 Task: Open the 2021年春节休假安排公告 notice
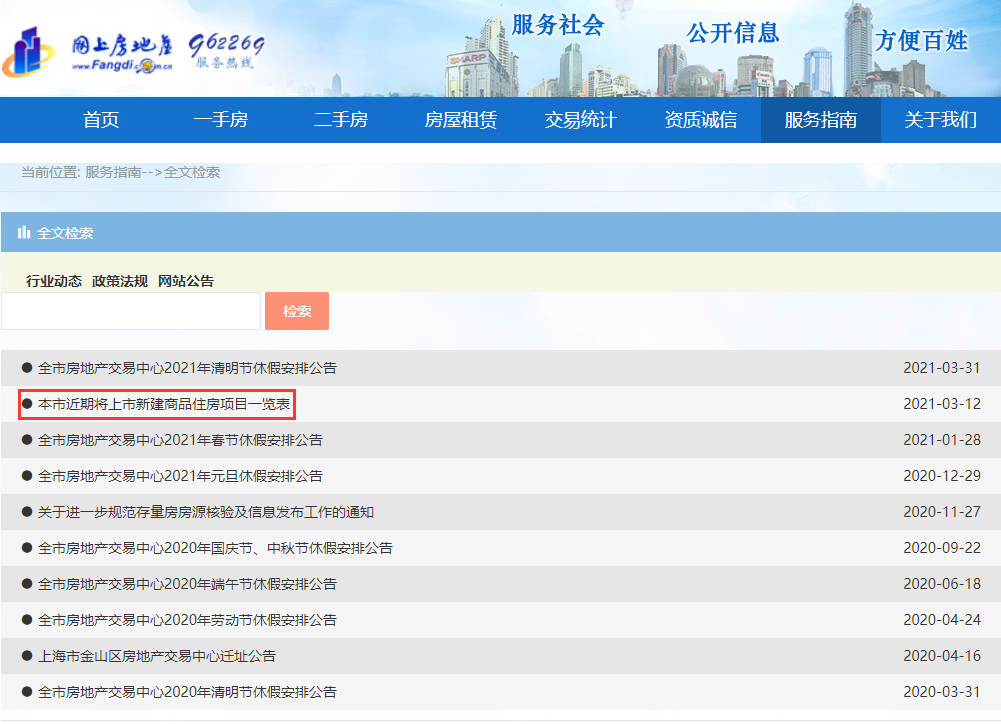(180, 440)
